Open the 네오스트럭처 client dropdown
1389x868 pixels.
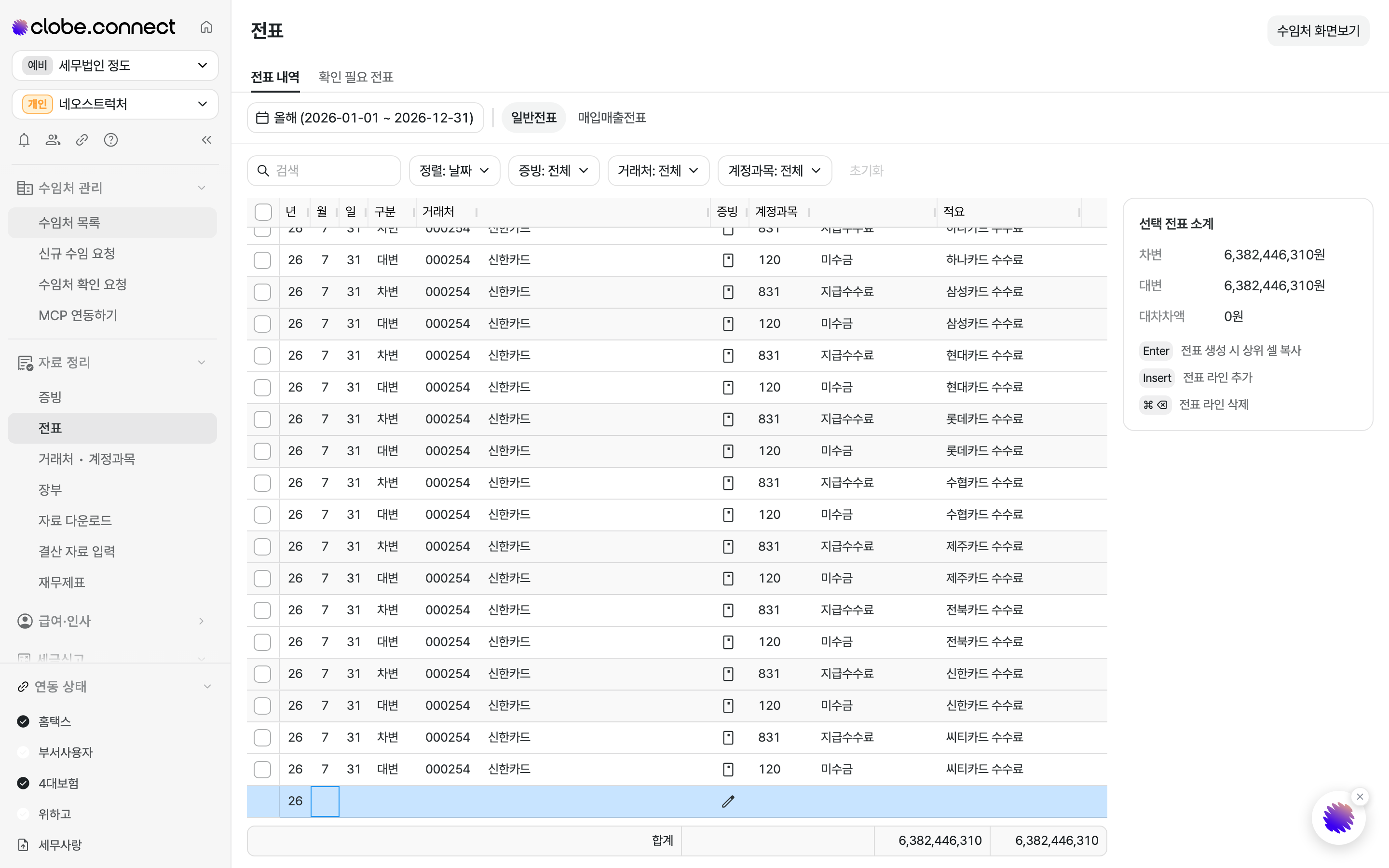115,104
